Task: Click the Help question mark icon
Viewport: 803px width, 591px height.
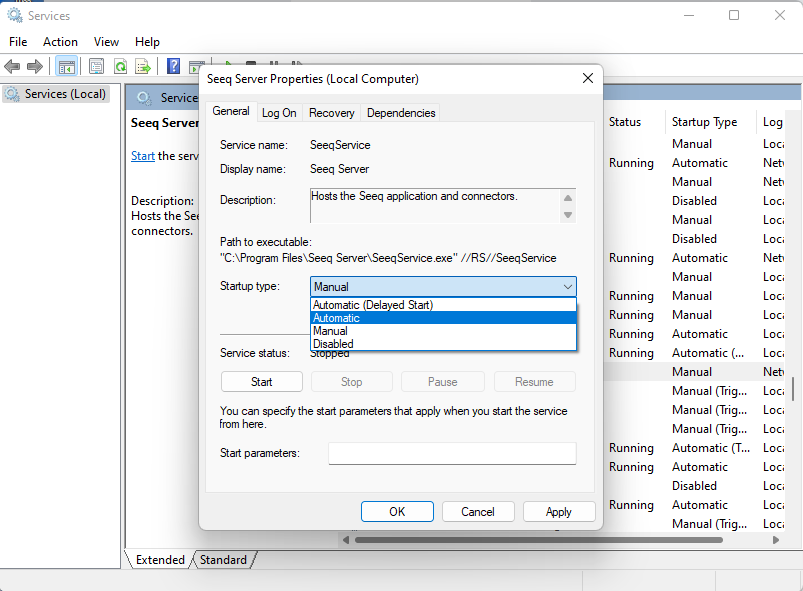Action: [172, 66]
